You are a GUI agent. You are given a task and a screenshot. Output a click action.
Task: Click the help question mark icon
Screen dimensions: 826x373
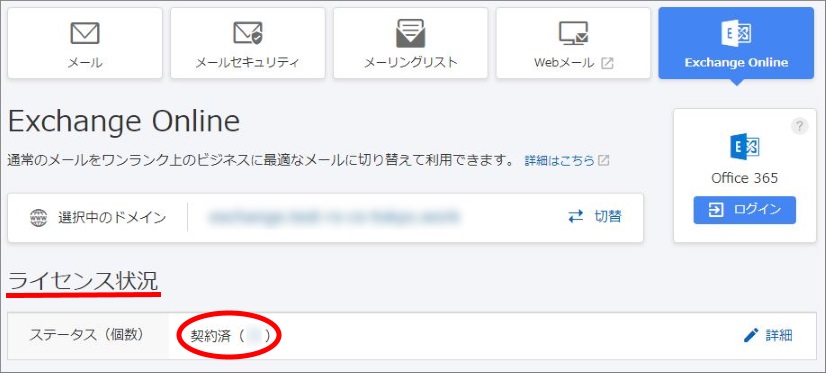point(799,126)
